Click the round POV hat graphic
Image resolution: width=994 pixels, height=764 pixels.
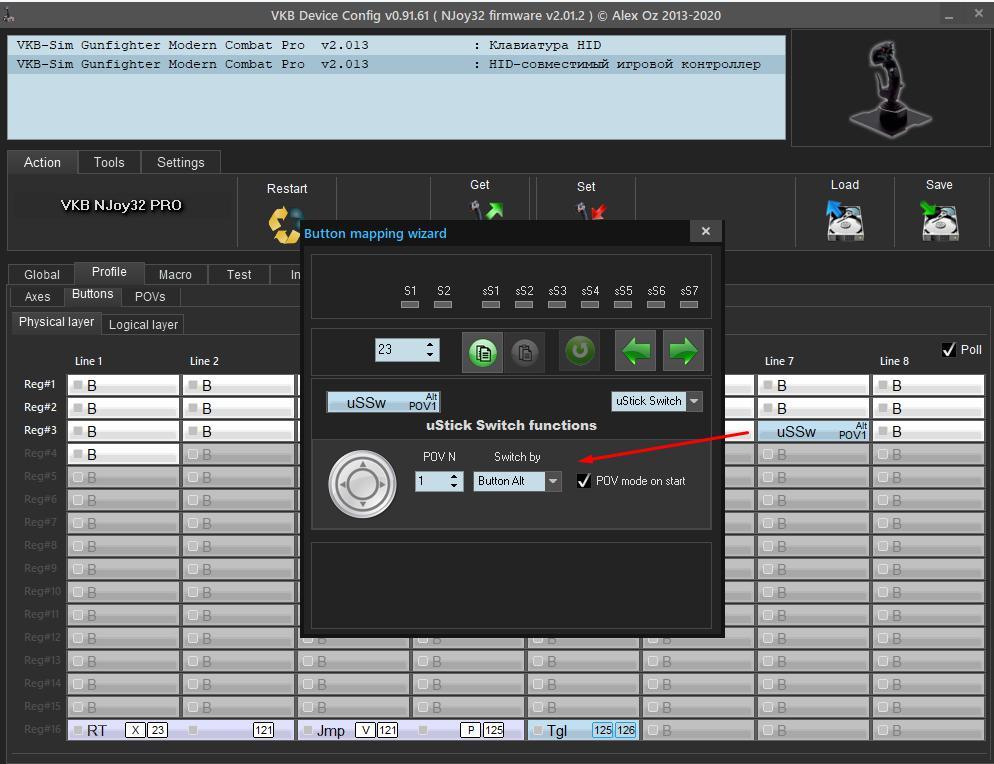click(x=363, y=484)
